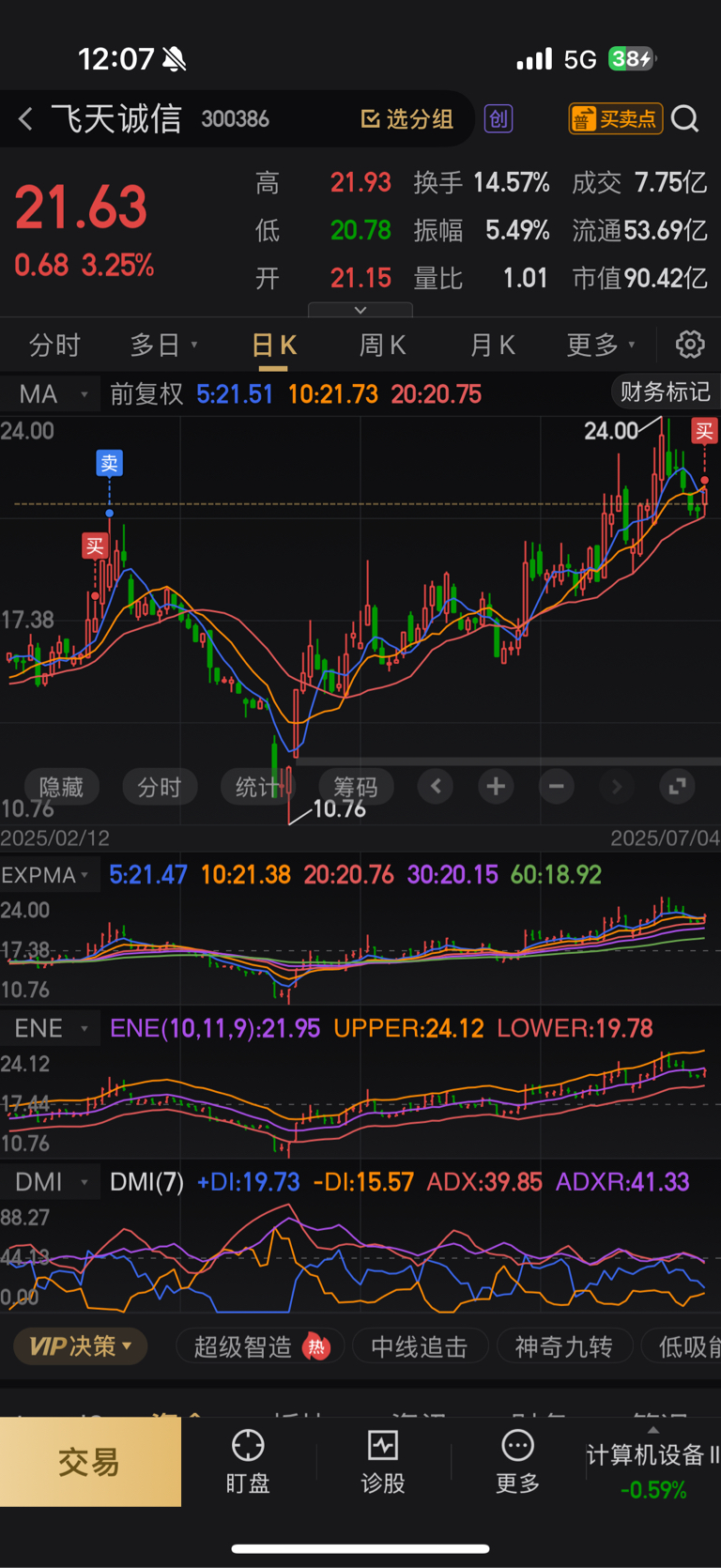Tap chart start date 2025/02/12
Screen dimensions: 721x1568
55,838
